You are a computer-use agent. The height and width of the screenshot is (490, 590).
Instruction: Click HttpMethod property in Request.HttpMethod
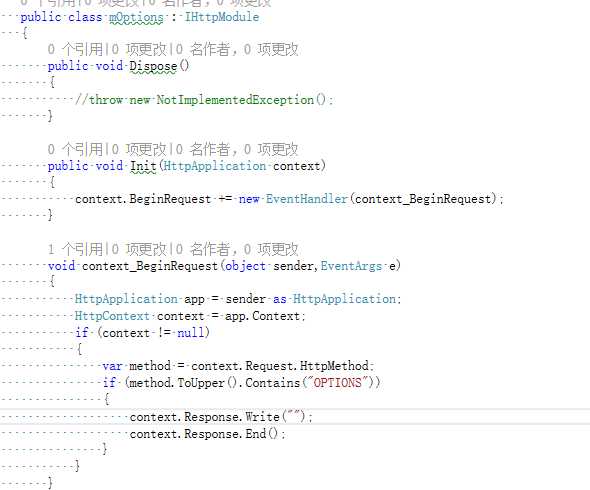point(334,366)
